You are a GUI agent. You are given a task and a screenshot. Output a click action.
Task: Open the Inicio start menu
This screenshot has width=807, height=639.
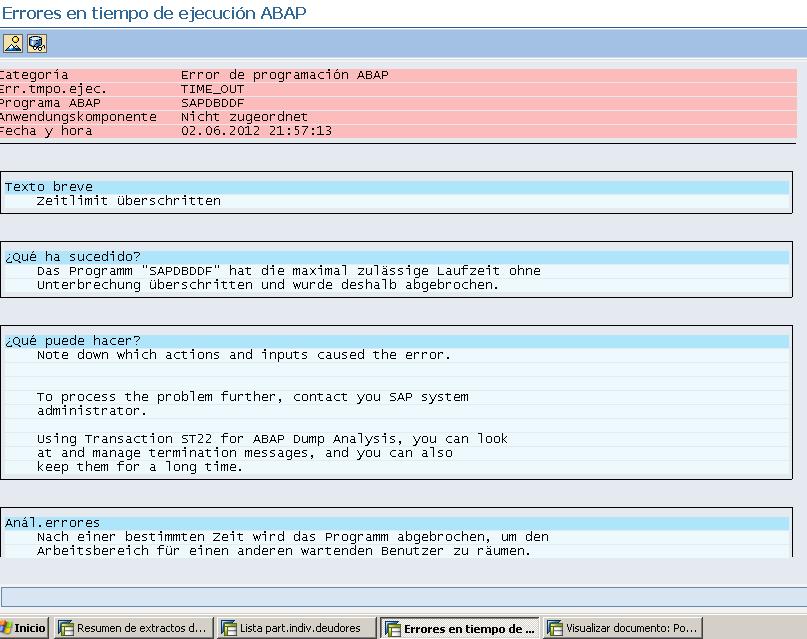click(x=24, y=628)
